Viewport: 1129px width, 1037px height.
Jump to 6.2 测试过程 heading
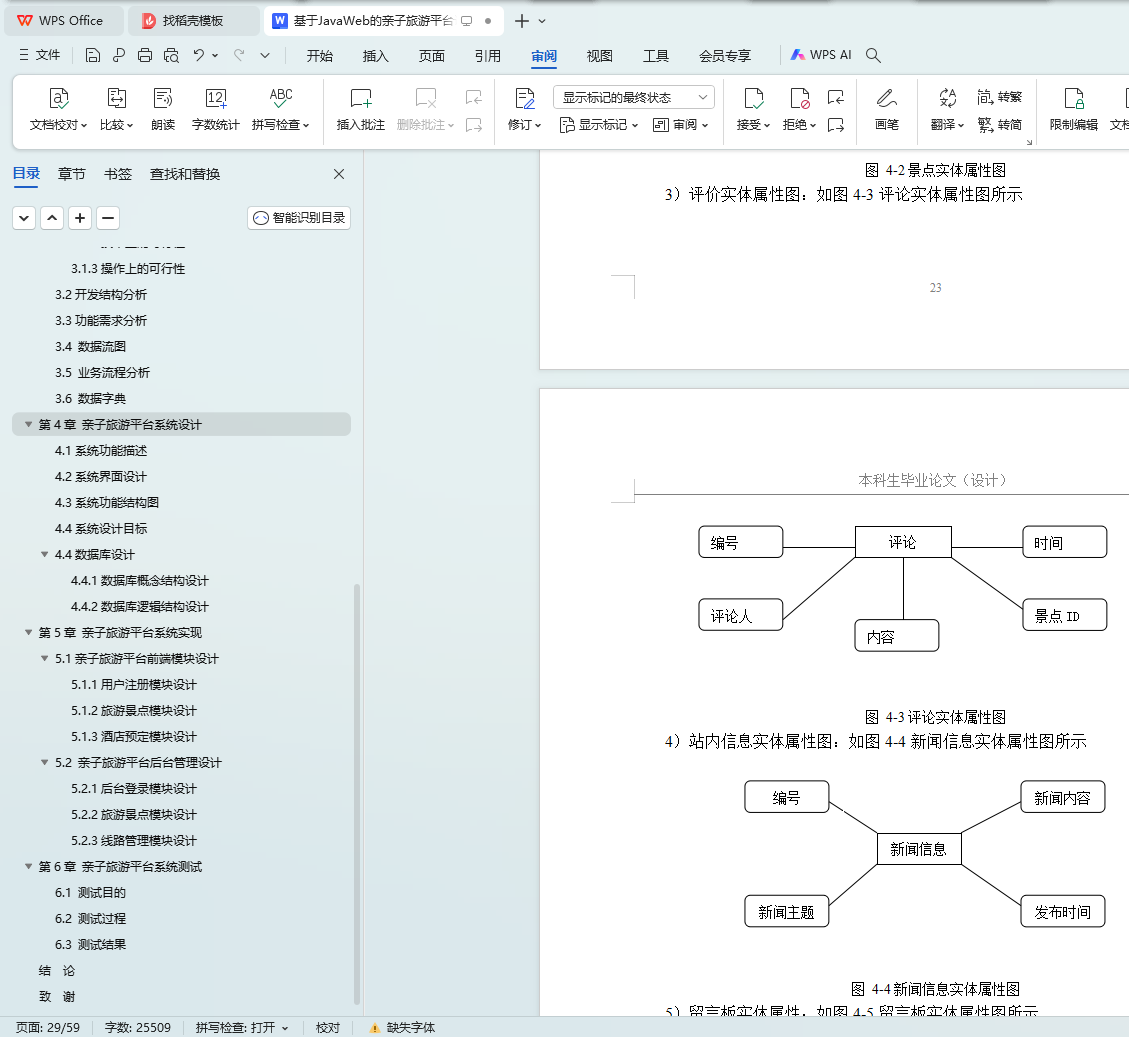(x=90, y=918)
